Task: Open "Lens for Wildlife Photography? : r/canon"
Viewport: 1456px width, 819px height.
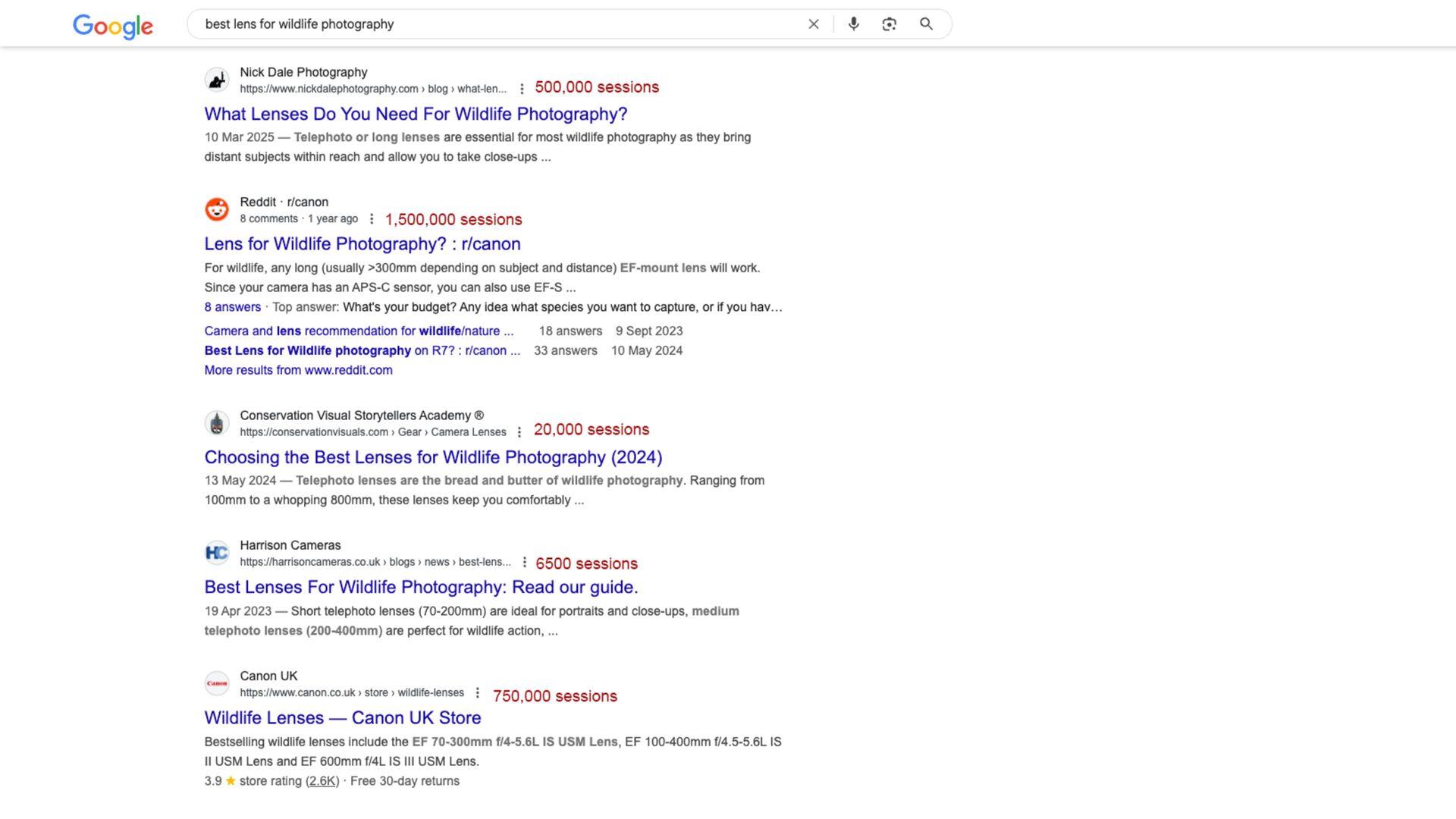Action: [362, 244]
